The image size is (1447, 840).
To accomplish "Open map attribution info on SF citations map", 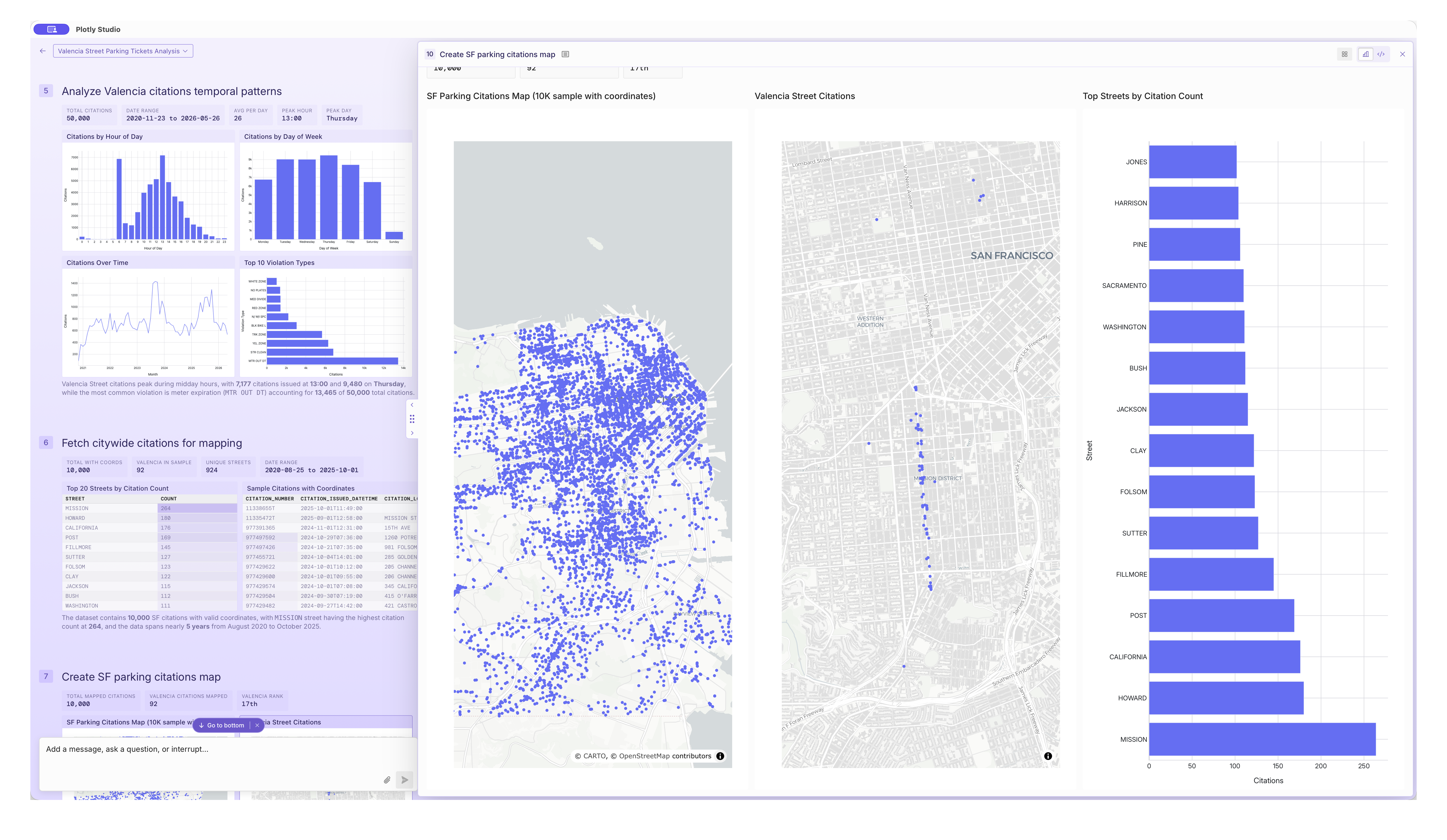I will (720, 756).
